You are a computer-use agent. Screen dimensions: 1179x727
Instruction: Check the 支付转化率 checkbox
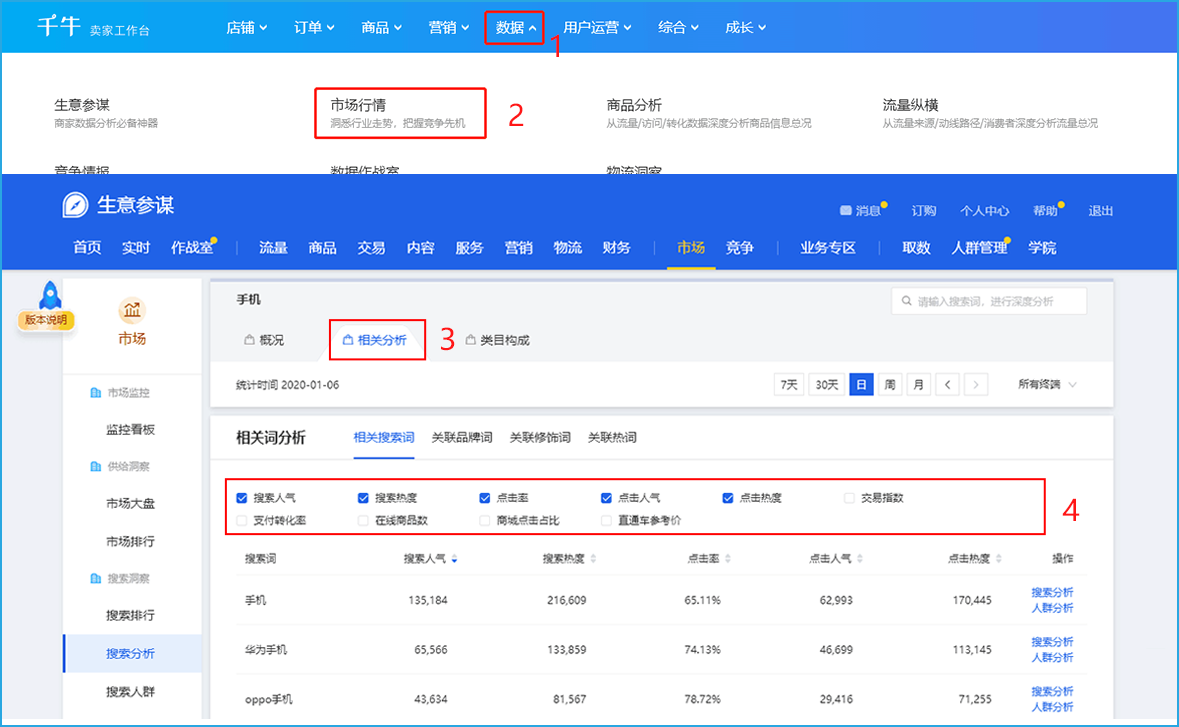(241, 520)
